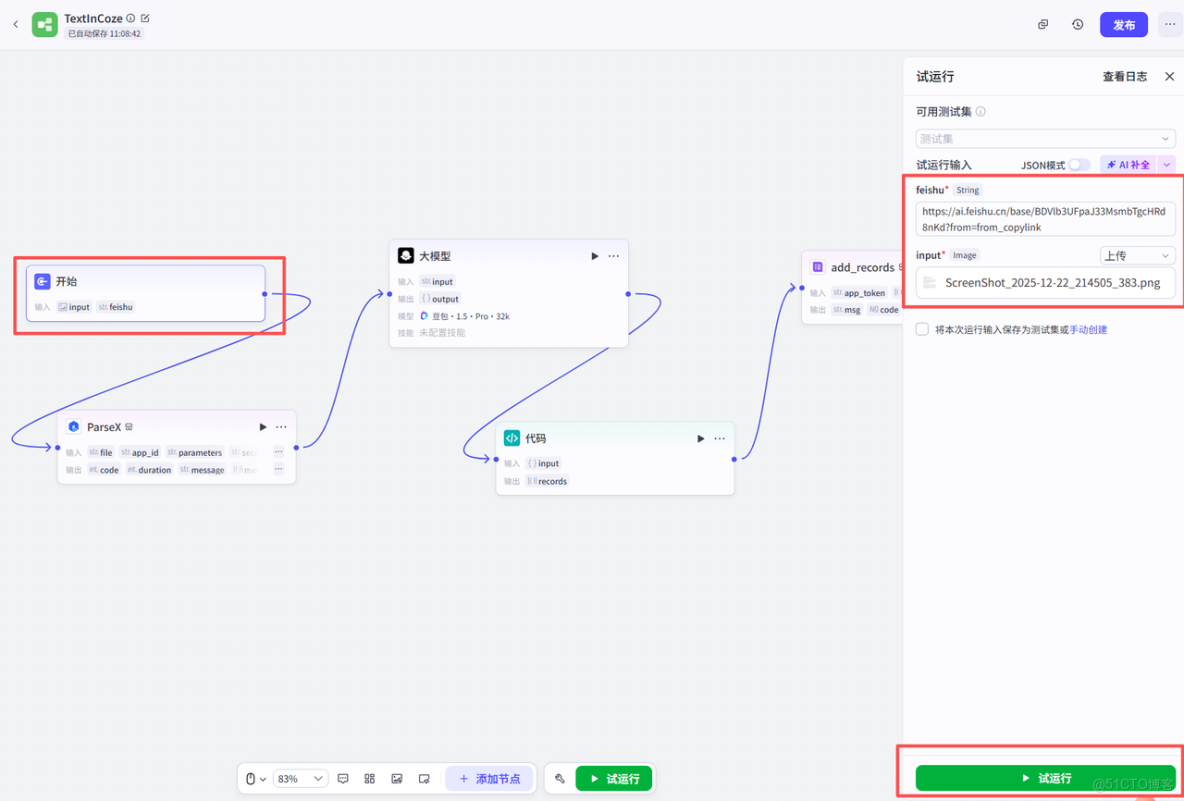Click the export-as-image icon in bottom toolbar

pyautogui.click(x=397, y=778)
